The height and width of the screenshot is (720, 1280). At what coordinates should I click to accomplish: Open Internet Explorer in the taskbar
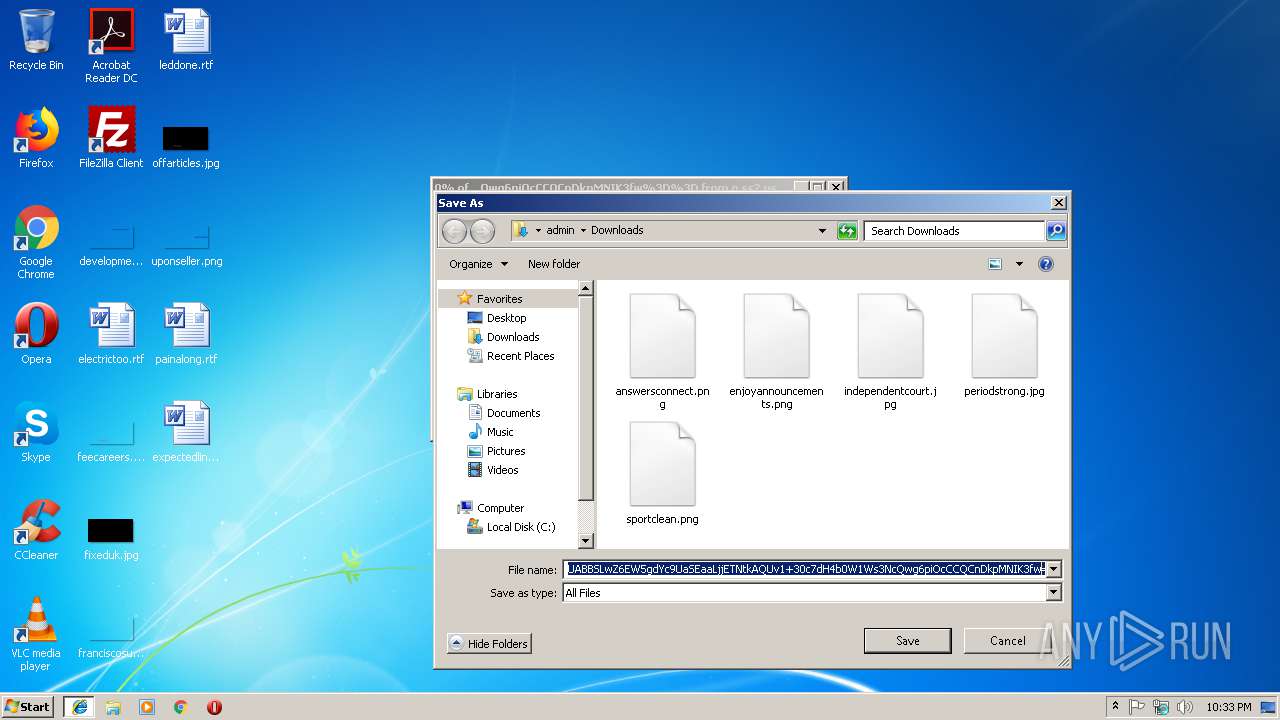79,707
